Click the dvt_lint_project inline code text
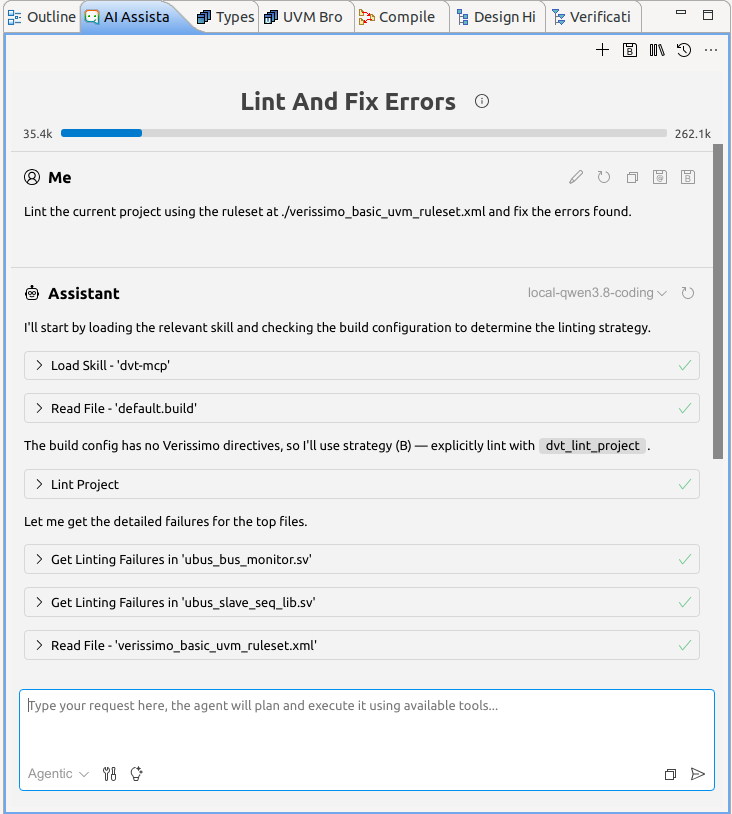The image size is (732, 814). (592, 445)
